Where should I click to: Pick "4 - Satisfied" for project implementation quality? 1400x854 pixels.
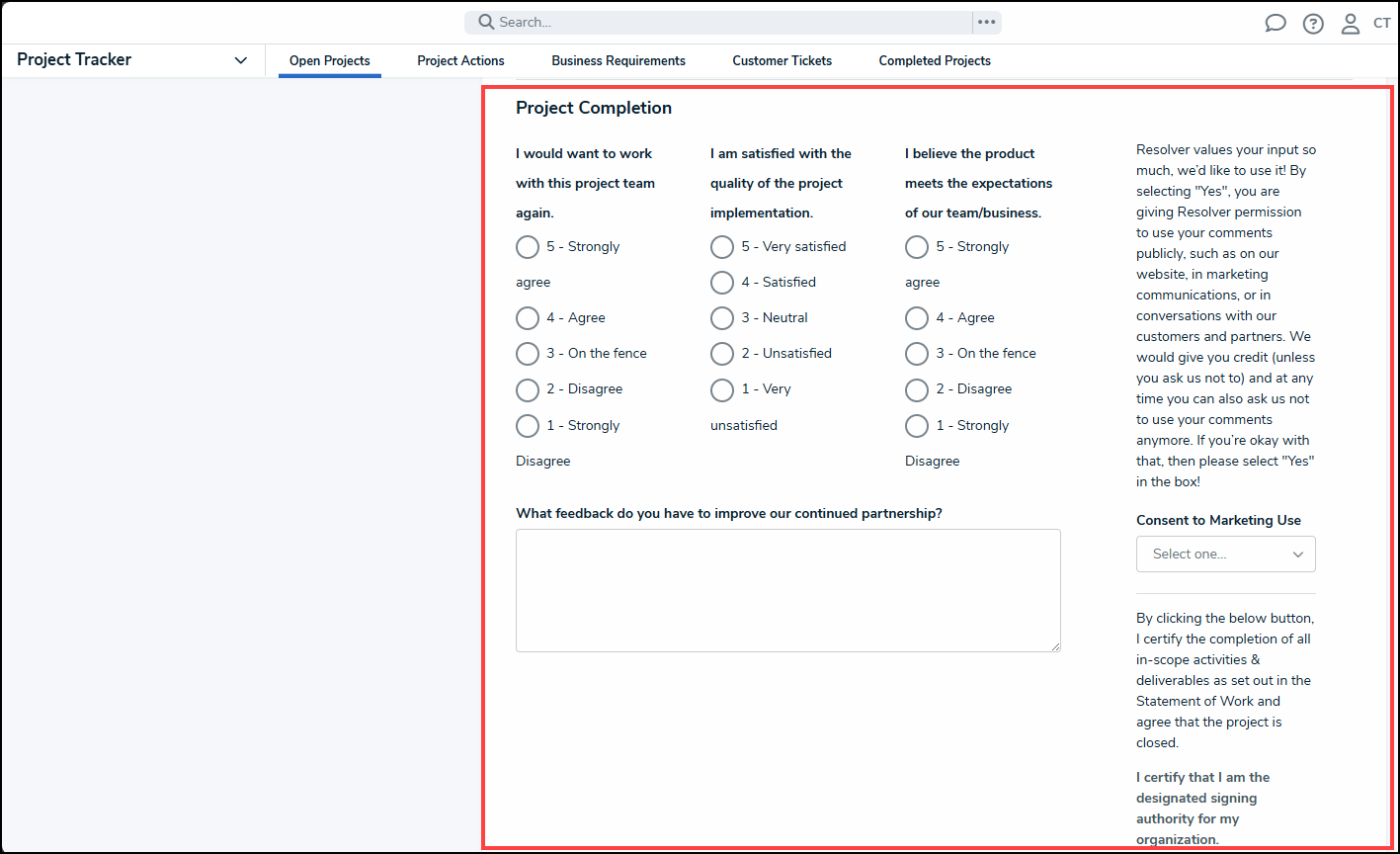click(722, 282)
